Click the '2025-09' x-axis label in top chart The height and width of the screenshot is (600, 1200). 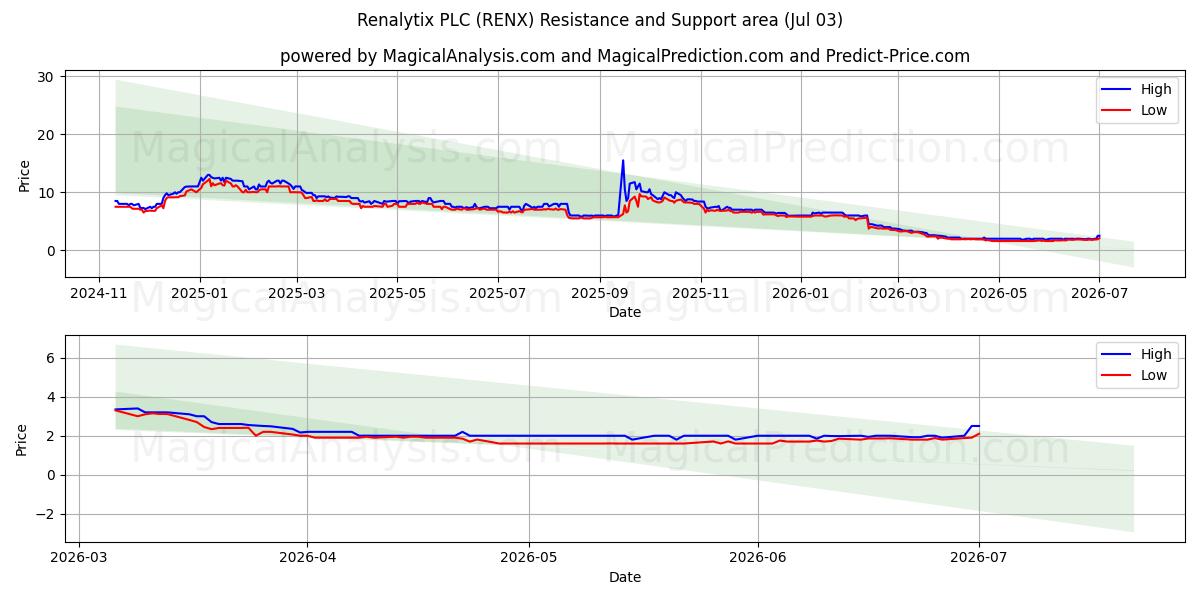[600, 294]
